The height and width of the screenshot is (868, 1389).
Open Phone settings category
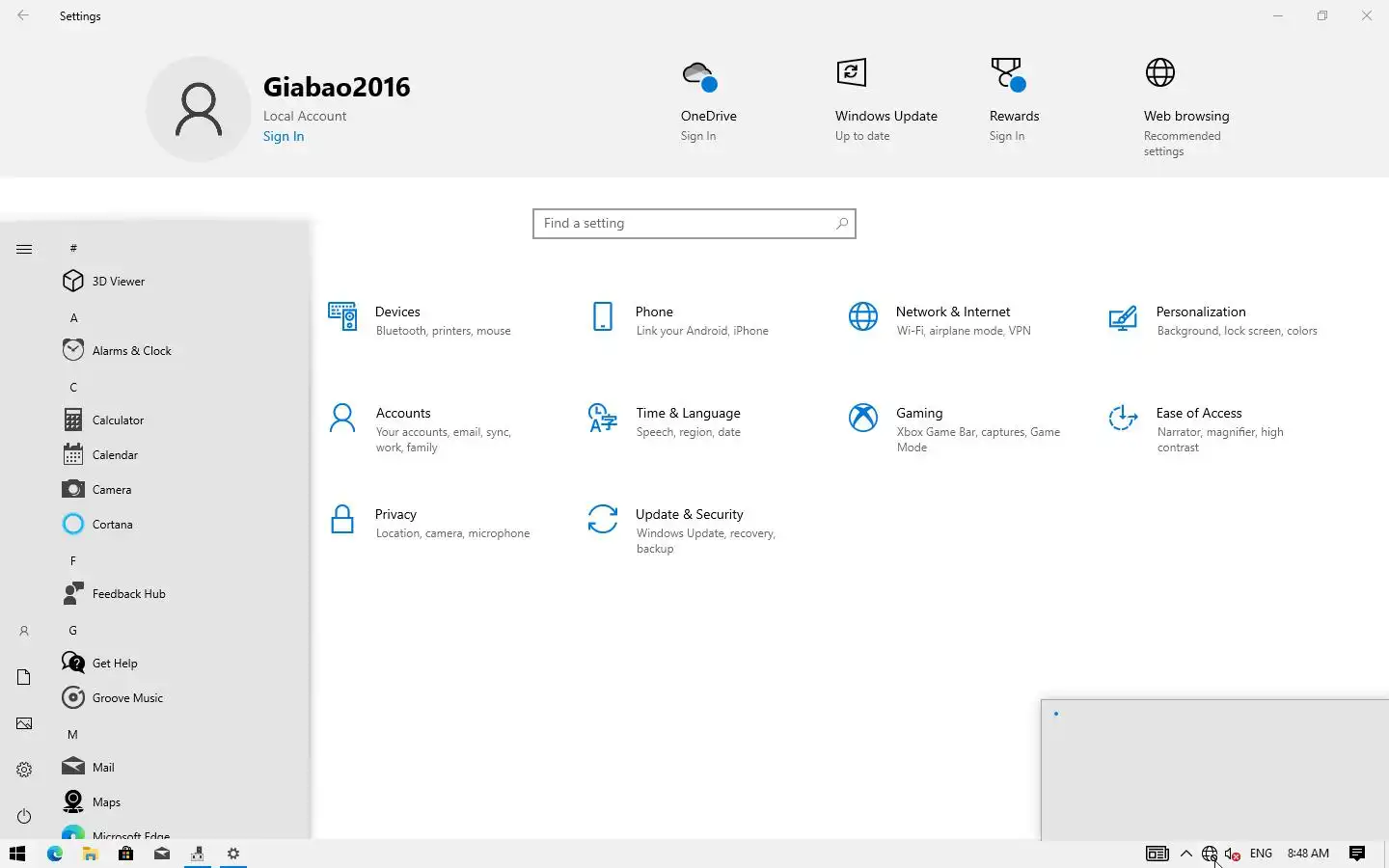(x=679, y=320)
